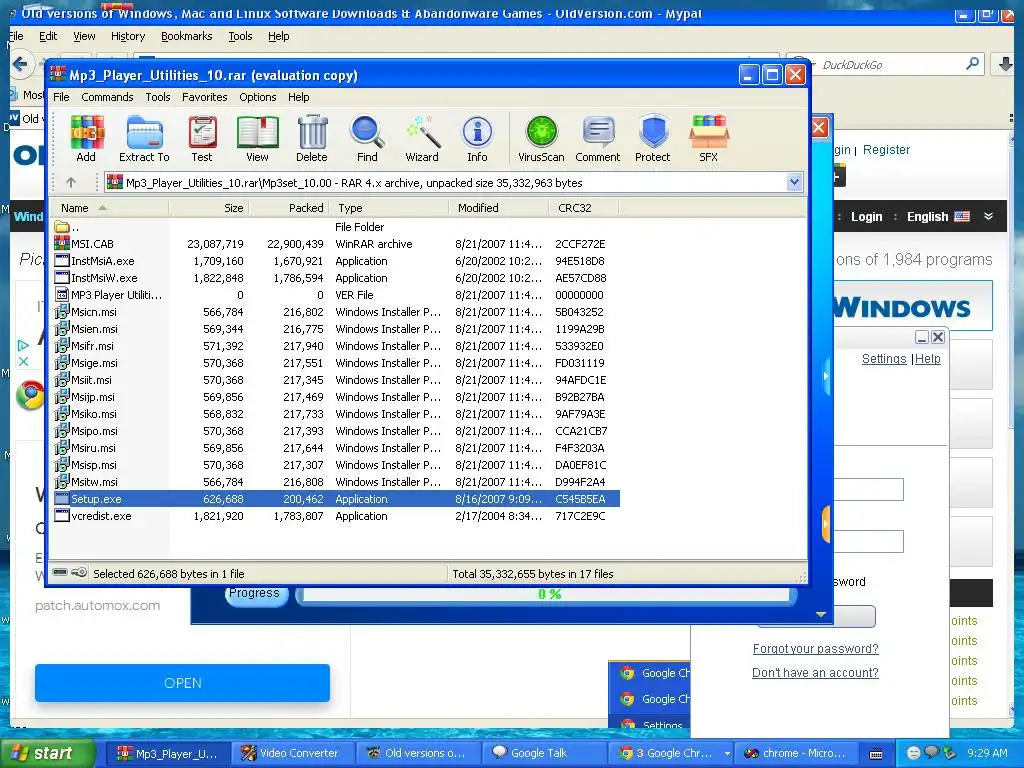Viewport: 1024px width, 768px height.
Task: Select the Msijp.msi file row
Action: tap(336, 396)
